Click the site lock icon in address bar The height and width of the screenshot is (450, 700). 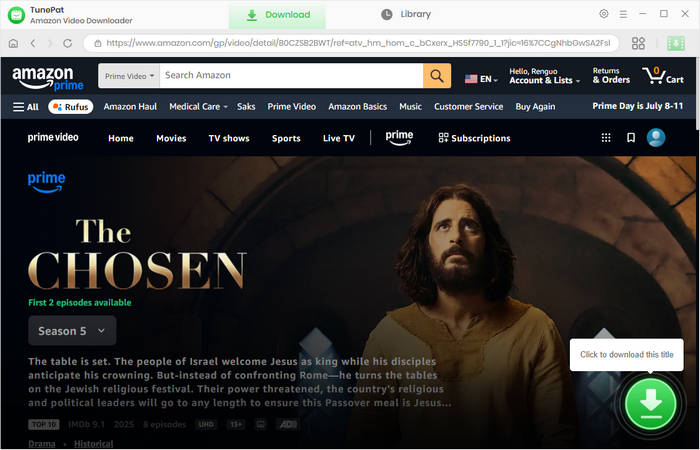[x=97, y=43]
